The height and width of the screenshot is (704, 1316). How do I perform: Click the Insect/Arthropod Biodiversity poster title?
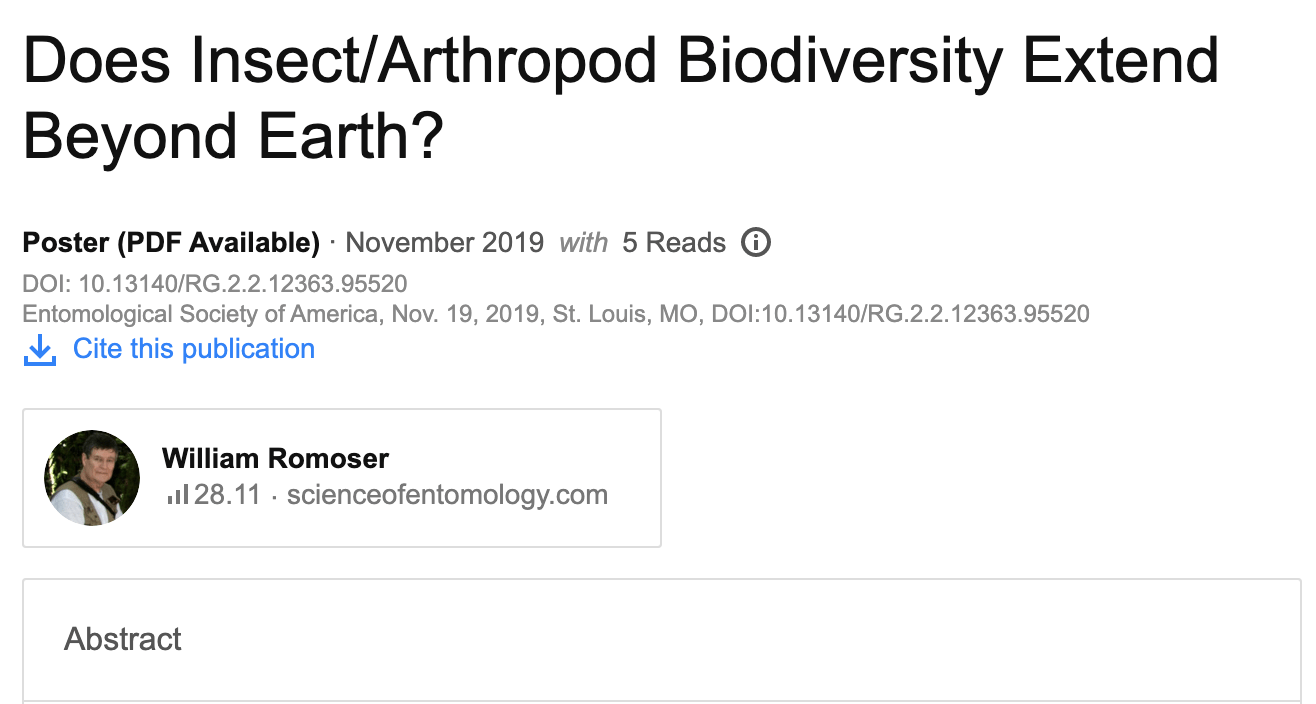620,60
